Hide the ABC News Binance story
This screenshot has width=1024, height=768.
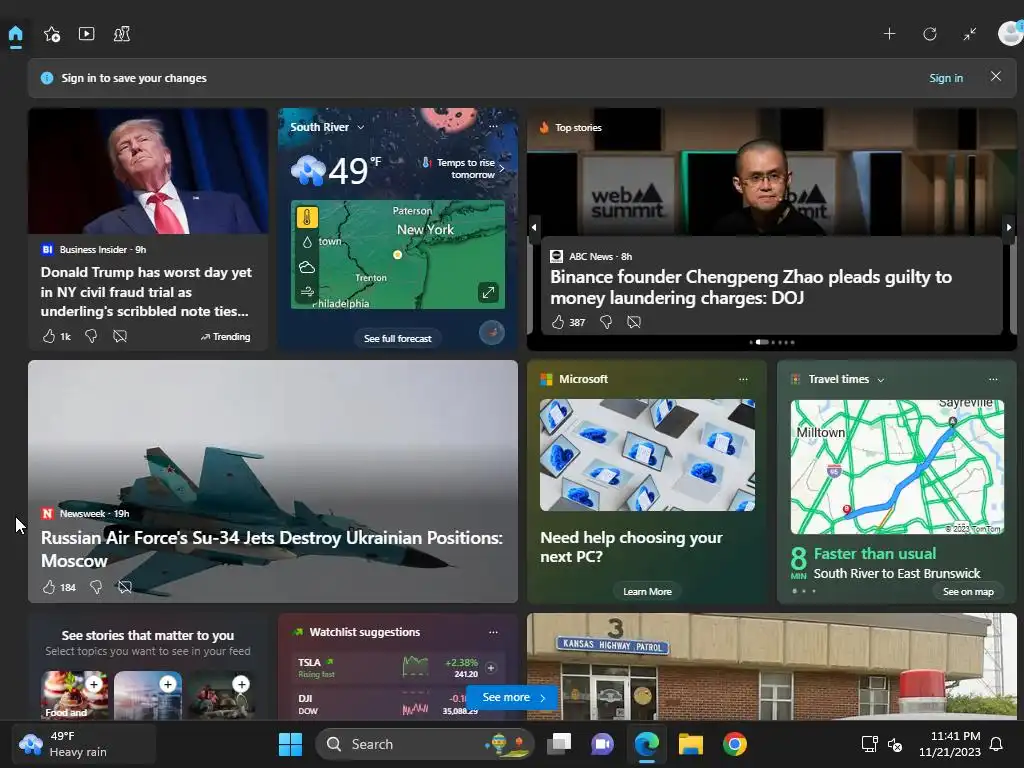point(633,322)
